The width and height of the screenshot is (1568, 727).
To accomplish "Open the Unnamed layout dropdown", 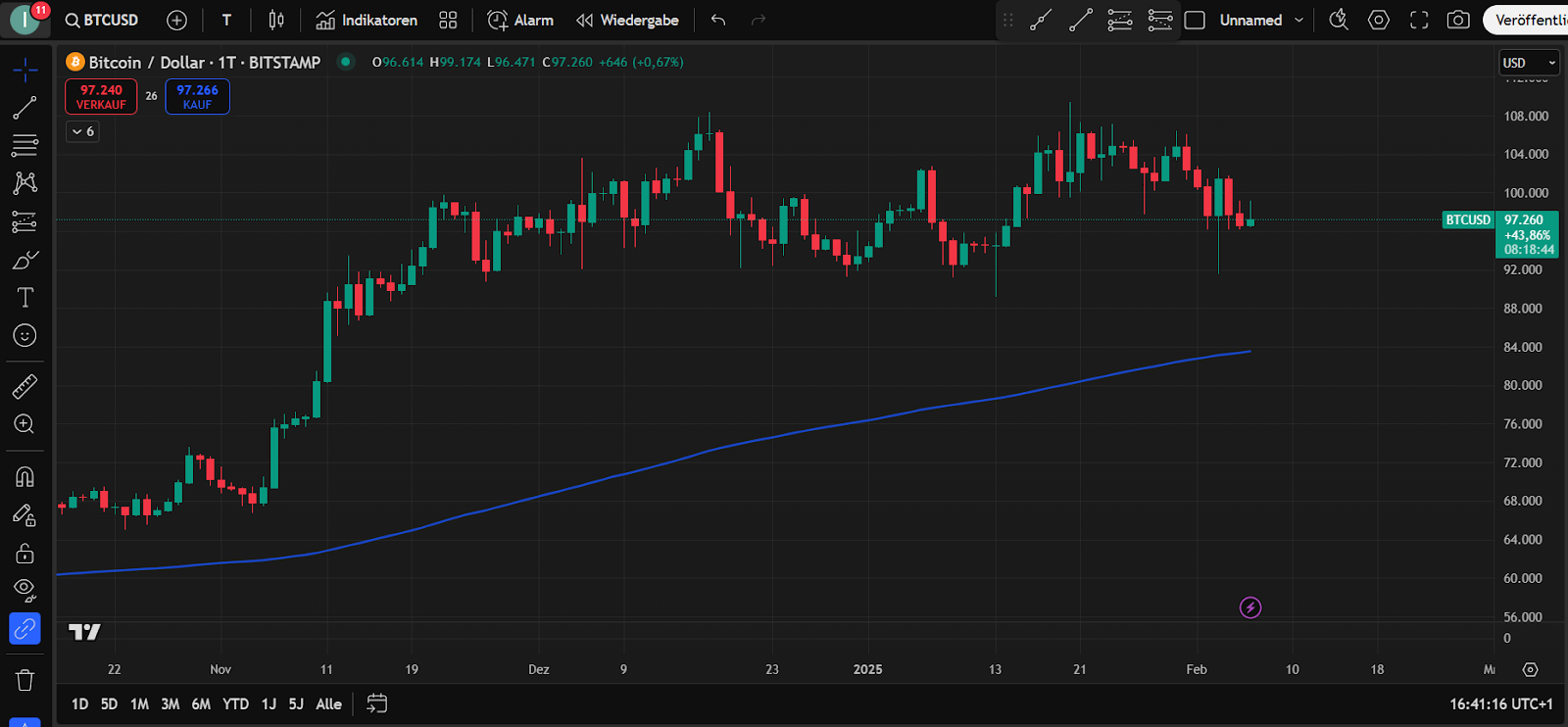I will point(1262,20).
